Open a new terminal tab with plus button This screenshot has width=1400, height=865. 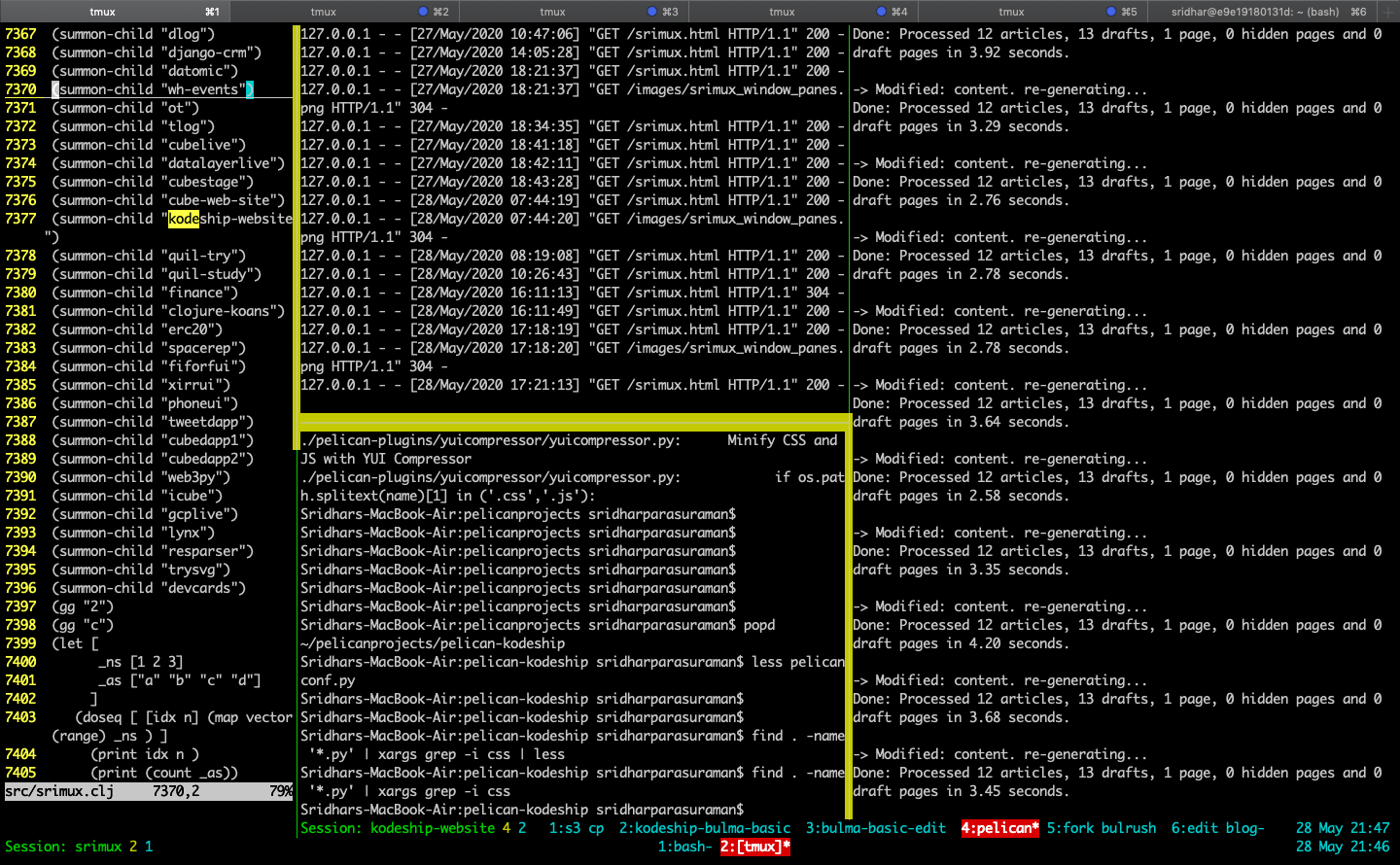click(x=1388, y=12)
